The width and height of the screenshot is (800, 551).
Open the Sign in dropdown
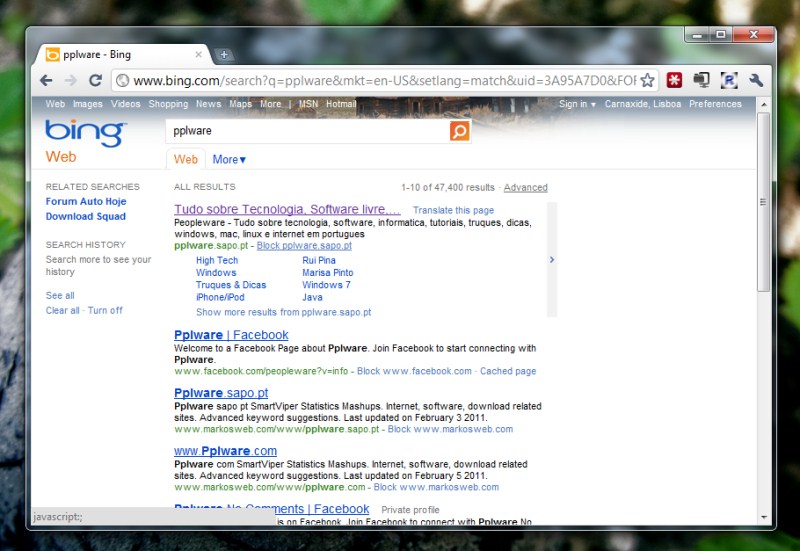pyautogui.click(x=577, y=104)
